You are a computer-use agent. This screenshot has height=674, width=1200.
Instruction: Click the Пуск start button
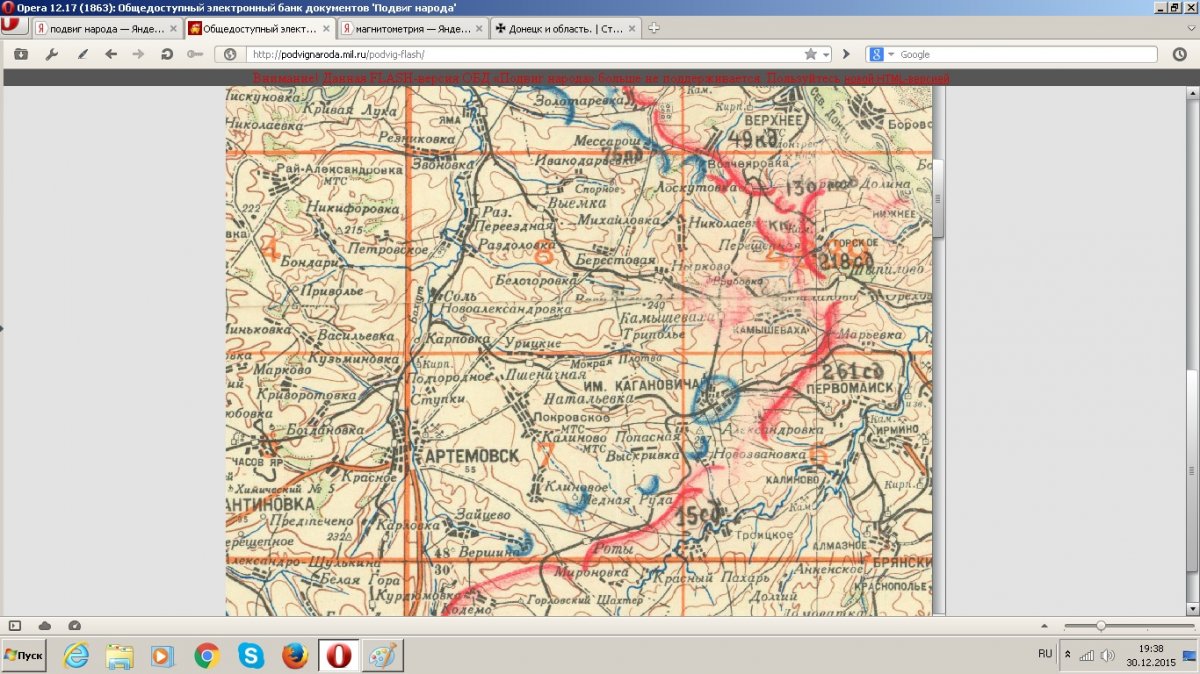[24, 655]
